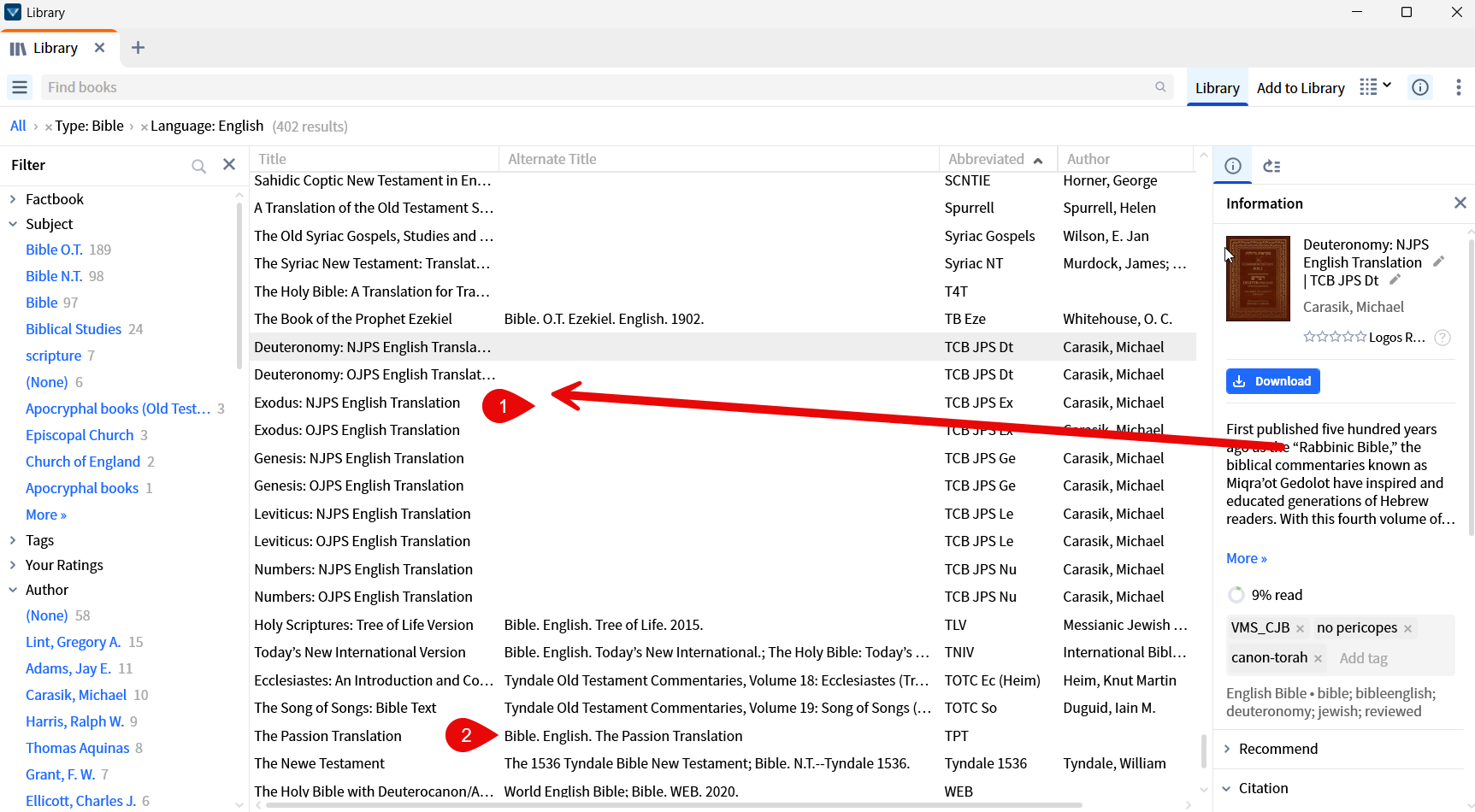Screen dimensions: 1475x812
Task: Expand the description with the More link
Action: click(x=1247, y=558)
